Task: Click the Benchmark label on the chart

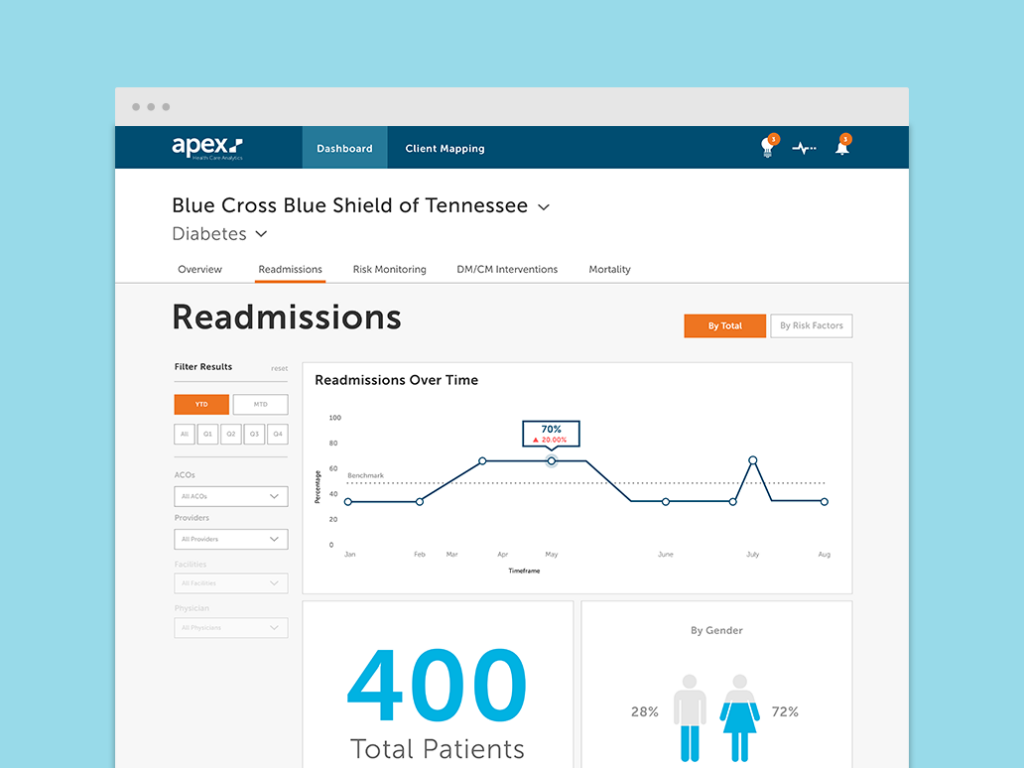Action: [366, 475]
